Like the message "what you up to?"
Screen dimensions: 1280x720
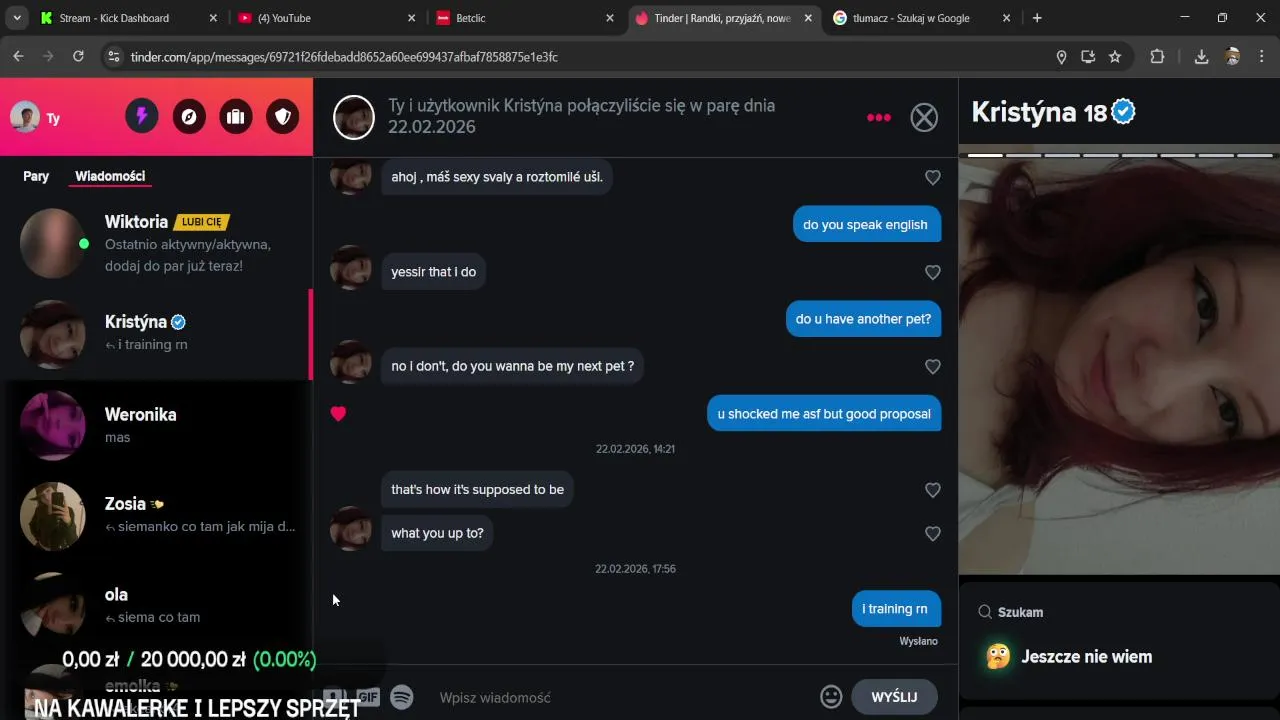(933, 534)
